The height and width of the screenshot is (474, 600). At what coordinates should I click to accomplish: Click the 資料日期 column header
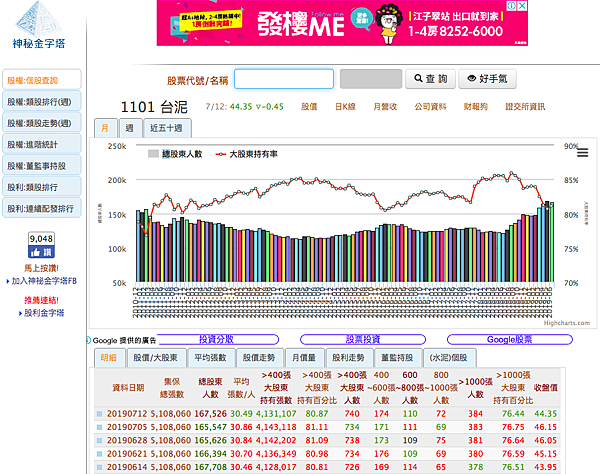pyautogui.click(x=128, y=388)
